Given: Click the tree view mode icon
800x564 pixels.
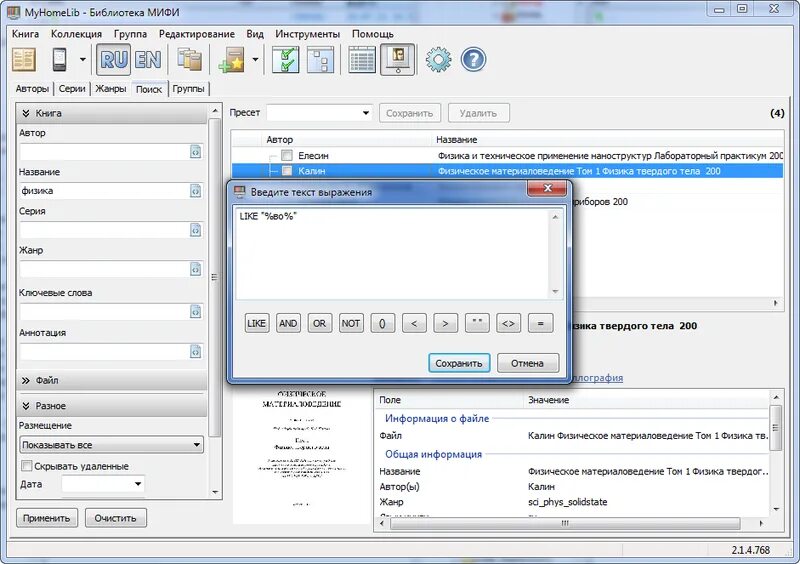Looking at the screenshot, I should (x=320, y=60).
